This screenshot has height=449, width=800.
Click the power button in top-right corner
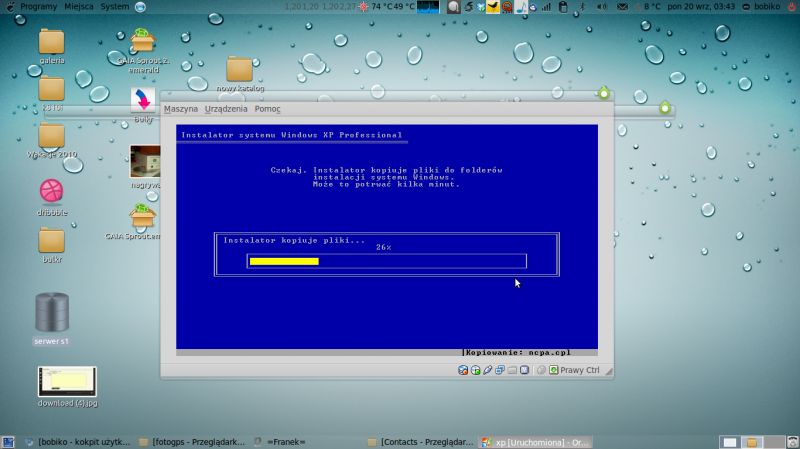point(792,7)
